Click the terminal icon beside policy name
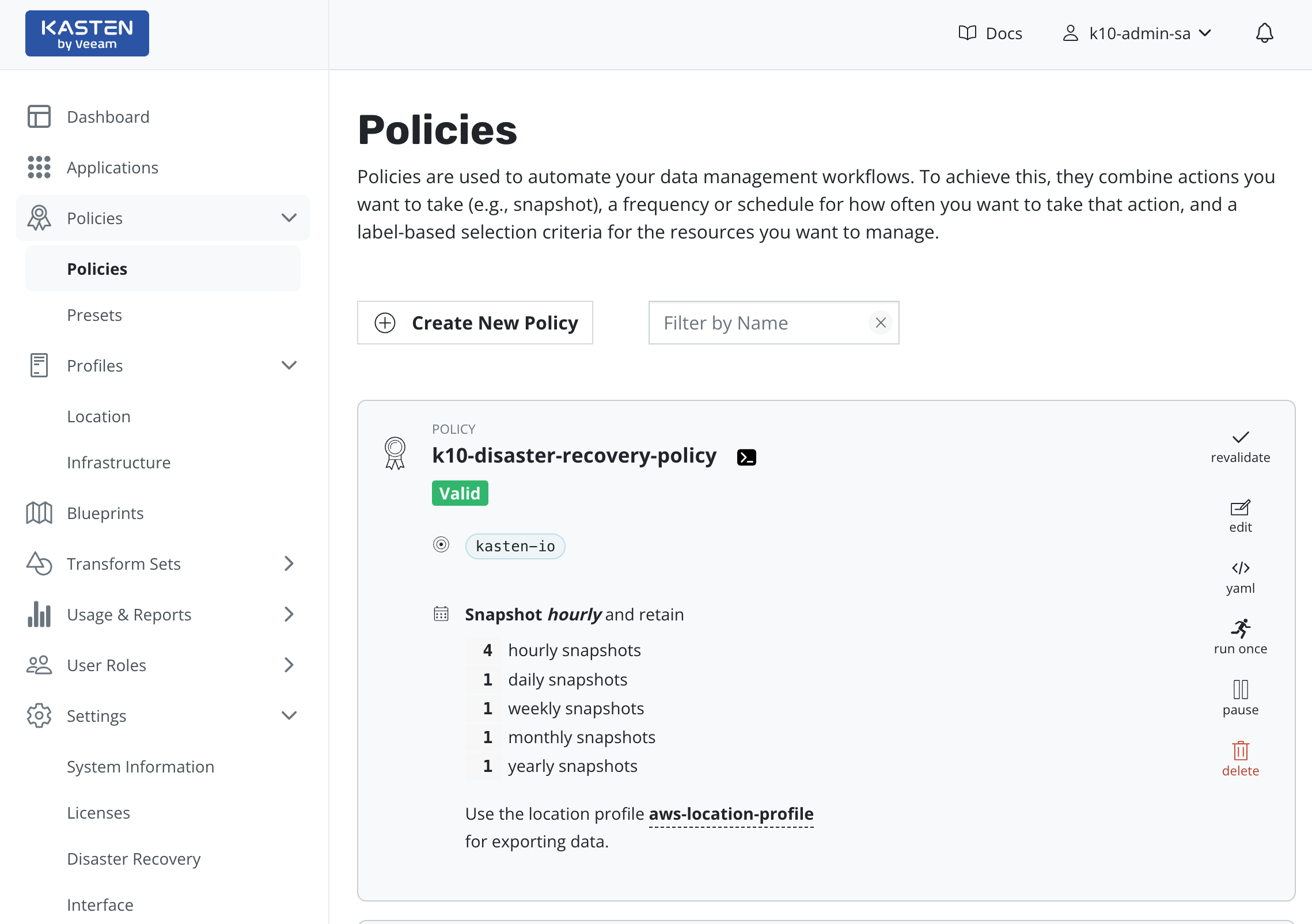Viewport: 1312px width, 924px height. tap(746, 457)
